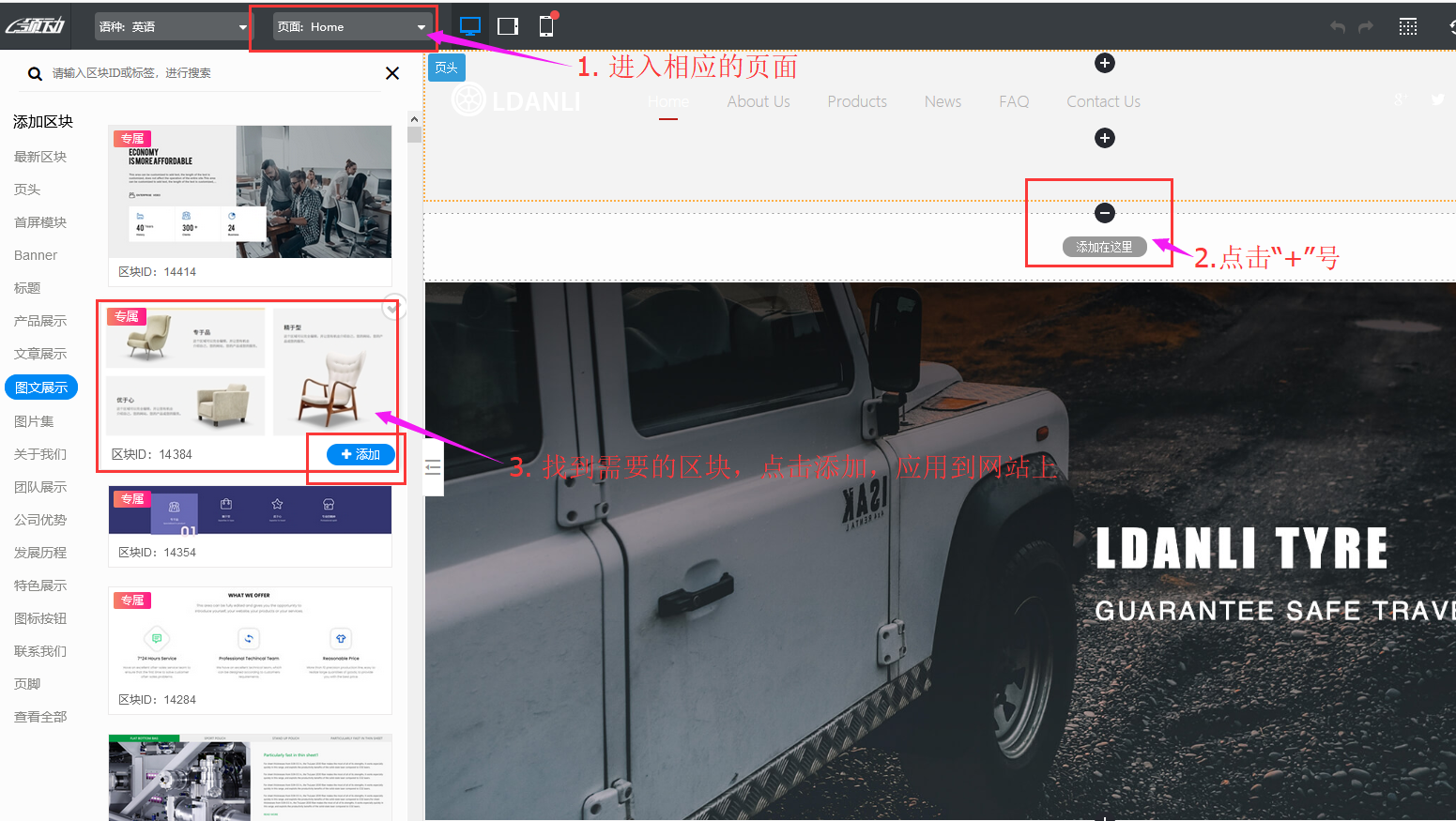1456x821 pixels.
Task: Click the minus icon above 添加在这里
Action: tap(1105, 213)
